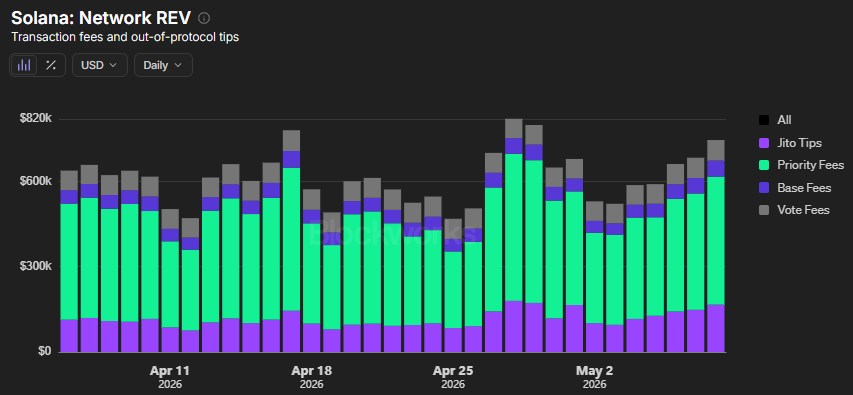
Task: Click the purple Jito Tips swatch
Action: tap(764, 143)
